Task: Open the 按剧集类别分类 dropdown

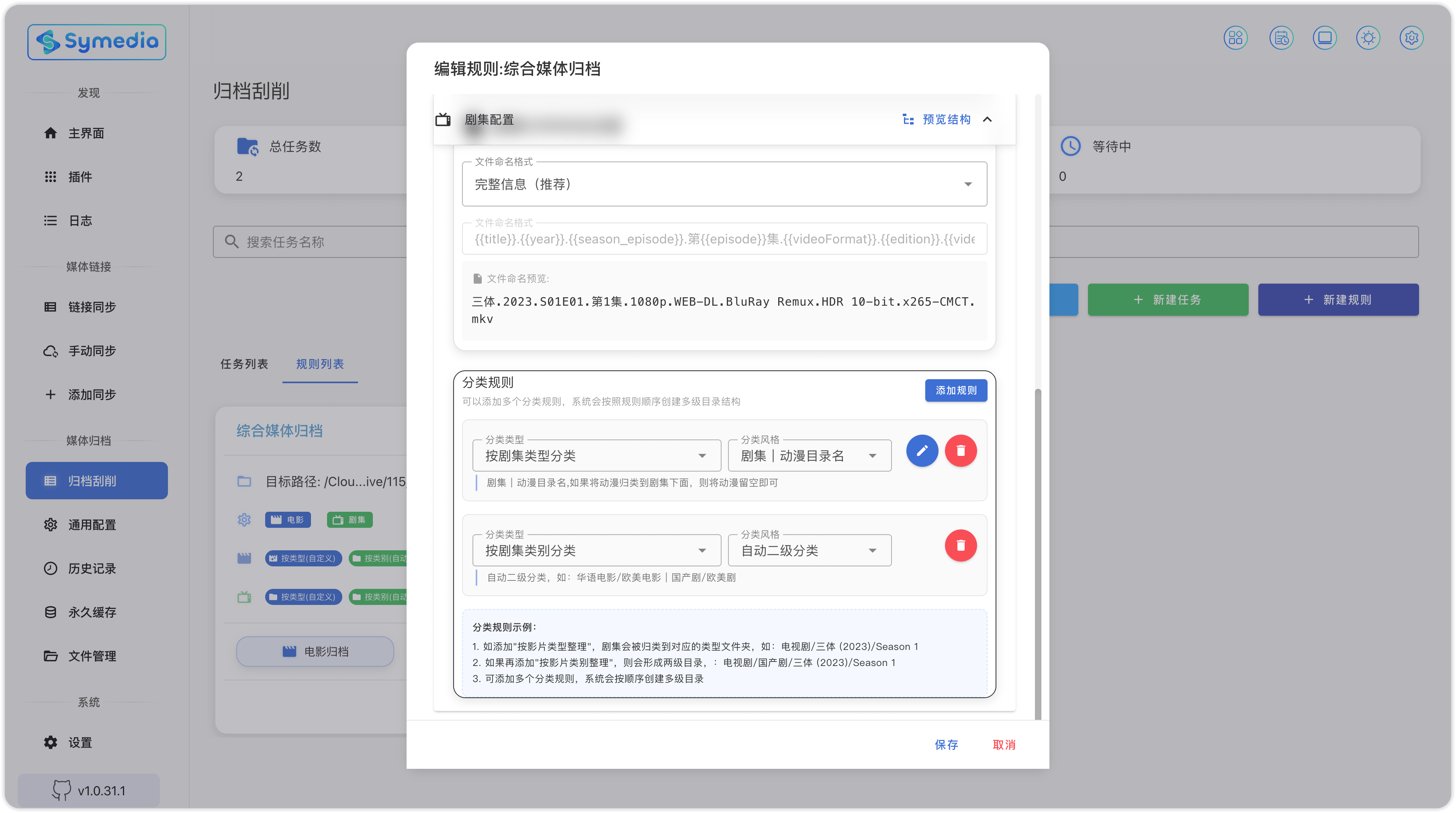Action: (x=596, y=550)
